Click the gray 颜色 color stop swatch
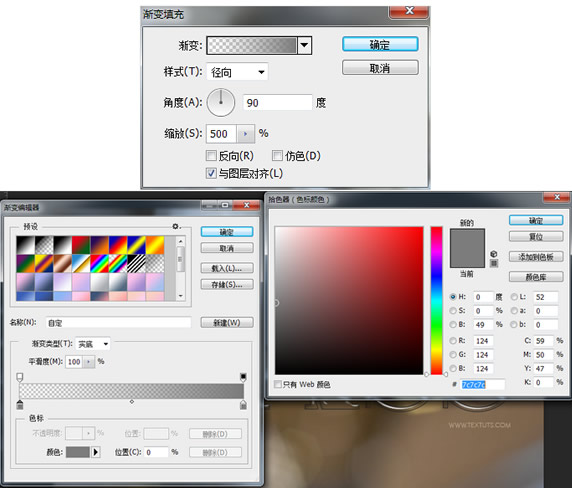572x488 pixels. (x=78, y=452)
